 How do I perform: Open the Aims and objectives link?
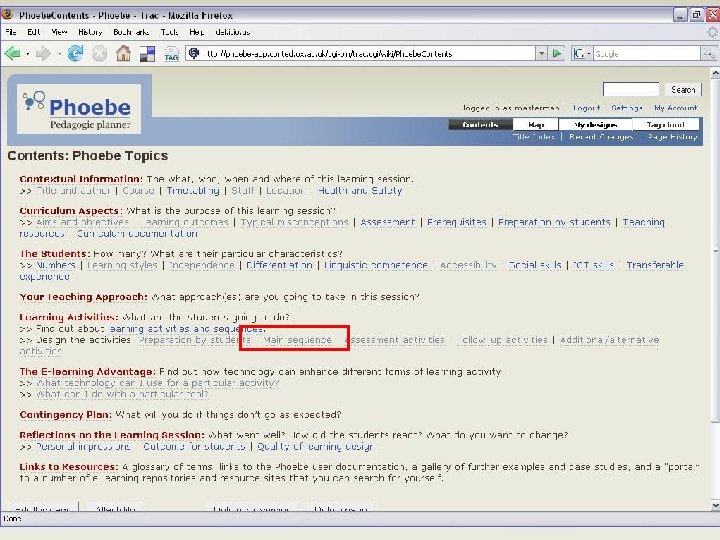point(82,222)
